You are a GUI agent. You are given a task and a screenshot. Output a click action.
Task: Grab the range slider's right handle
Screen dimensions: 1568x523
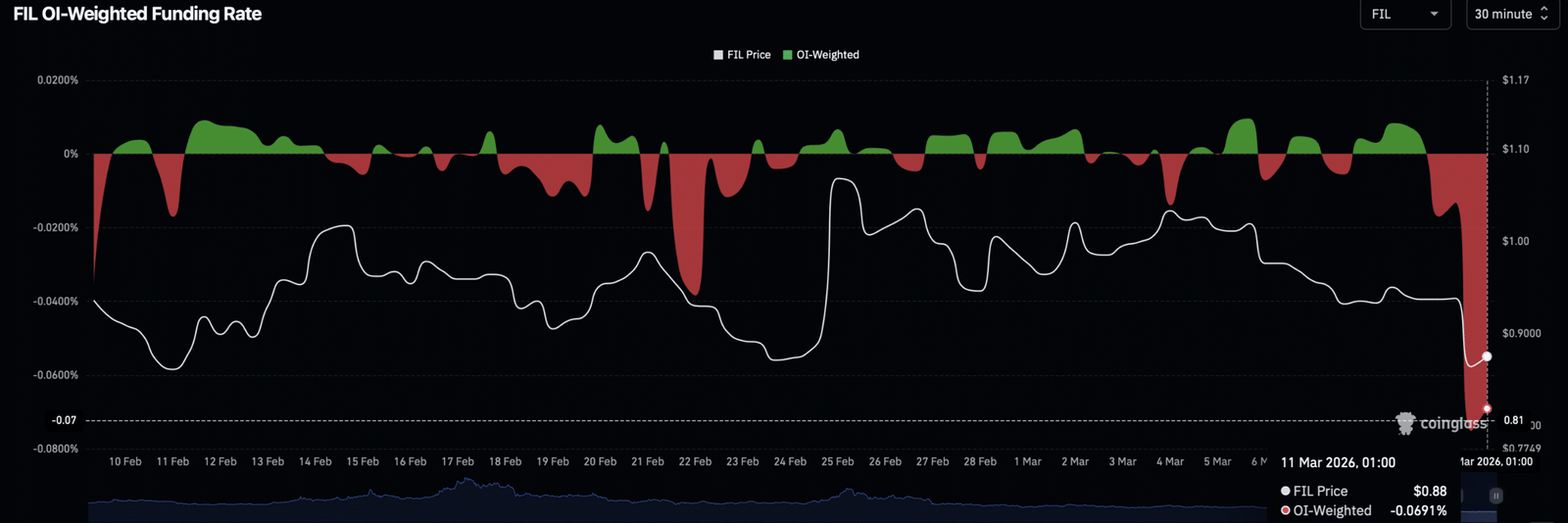[x=1495, y=497]
